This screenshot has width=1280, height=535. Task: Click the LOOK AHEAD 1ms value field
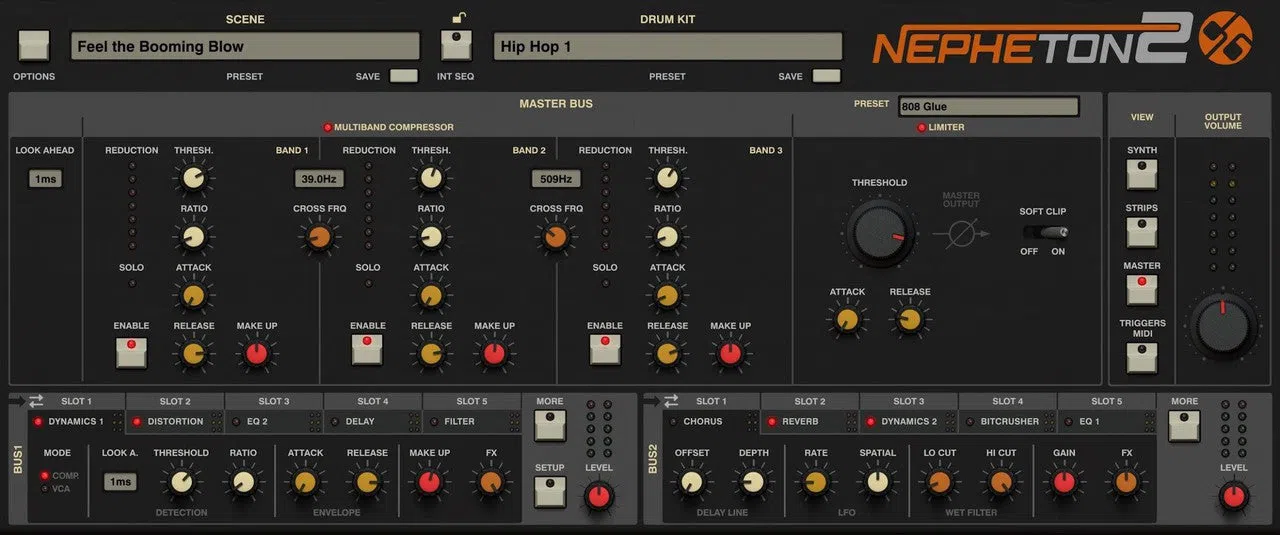click(45, 179)
